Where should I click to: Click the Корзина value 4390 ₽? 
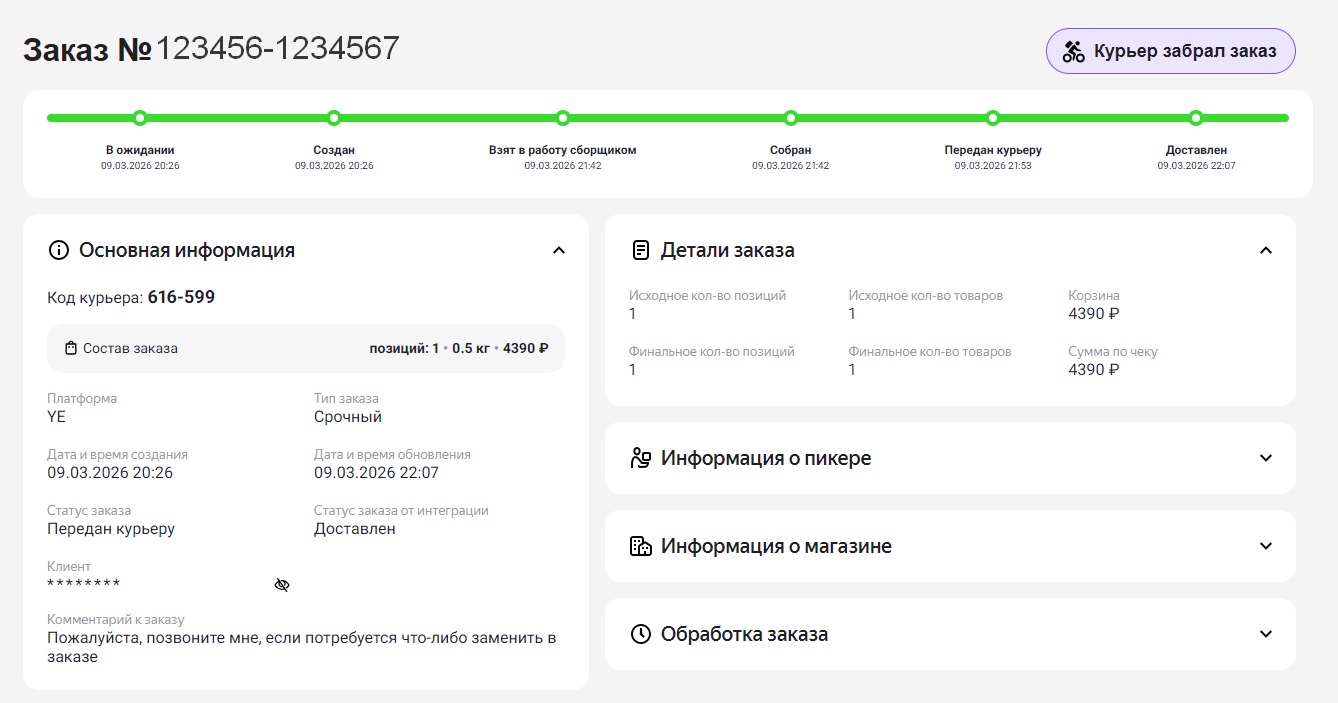[1094, 314]
